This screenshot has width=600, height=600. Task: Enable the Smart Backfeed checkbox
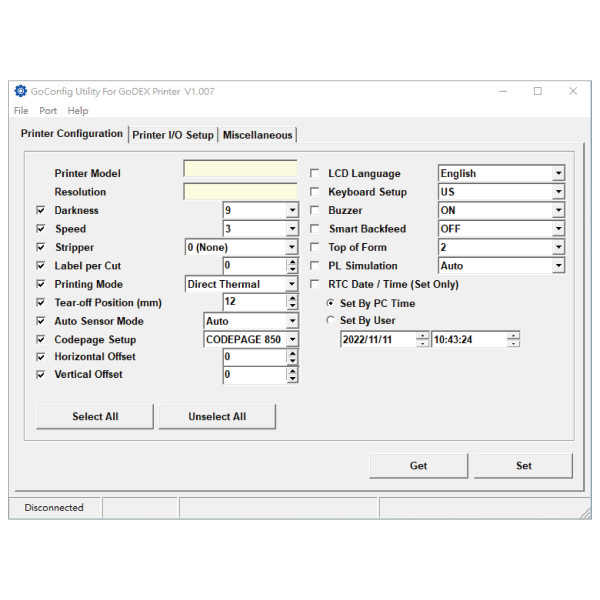tap(314, 228)
